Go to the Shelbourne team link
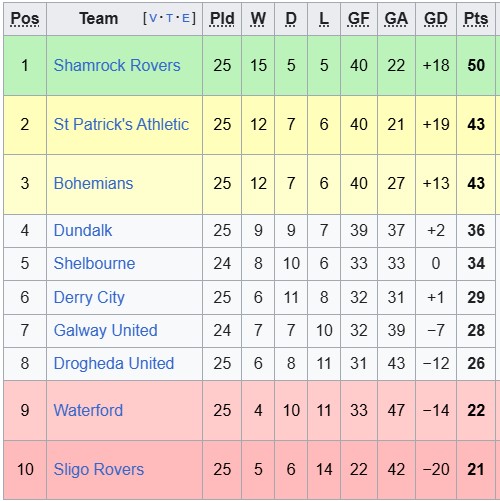 point(94,263)
